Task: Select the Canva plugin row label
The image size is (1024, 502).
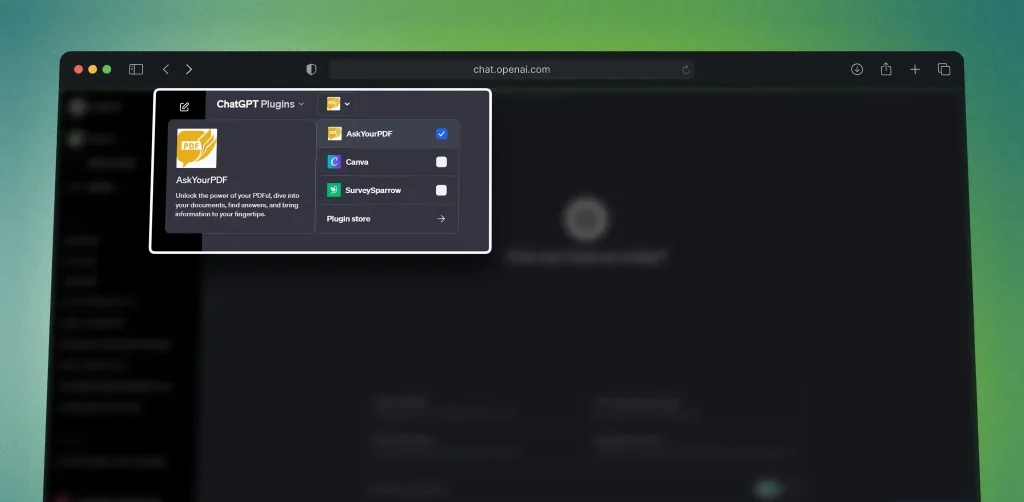Action: [357, 162]
